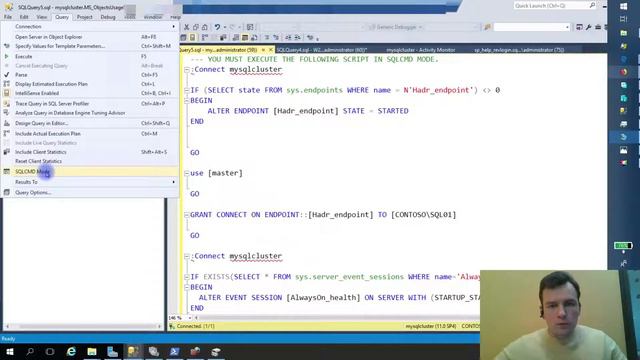Open the Undo history dropdown arrow
Viewport: 640px width, 360px height.
(x=224, y=27)
